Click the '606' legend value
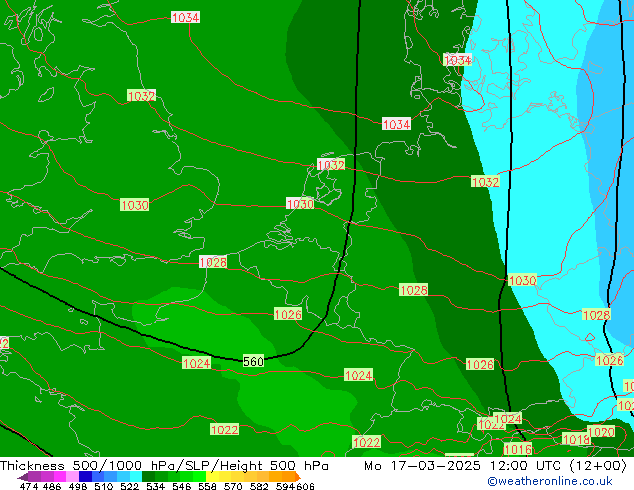The image size is (634, 490). click(304, 486)
